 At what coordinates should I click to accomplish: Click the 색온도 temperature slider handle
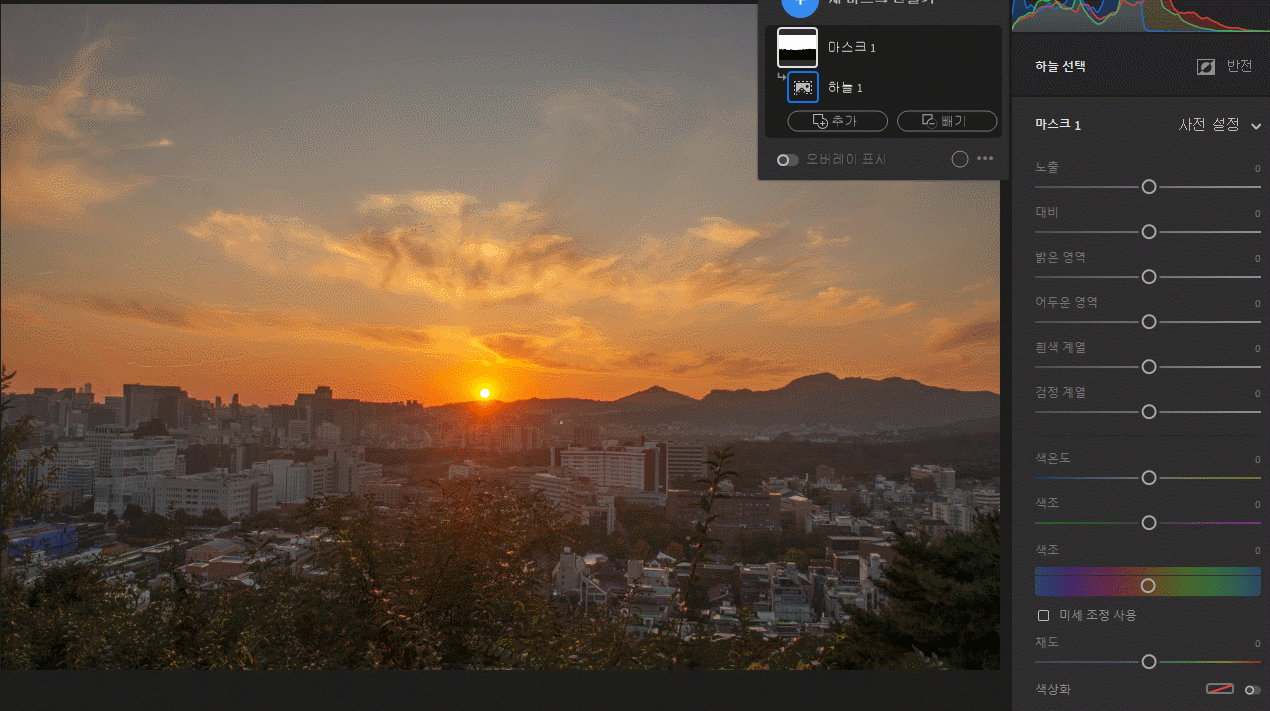click(1149, 478)
